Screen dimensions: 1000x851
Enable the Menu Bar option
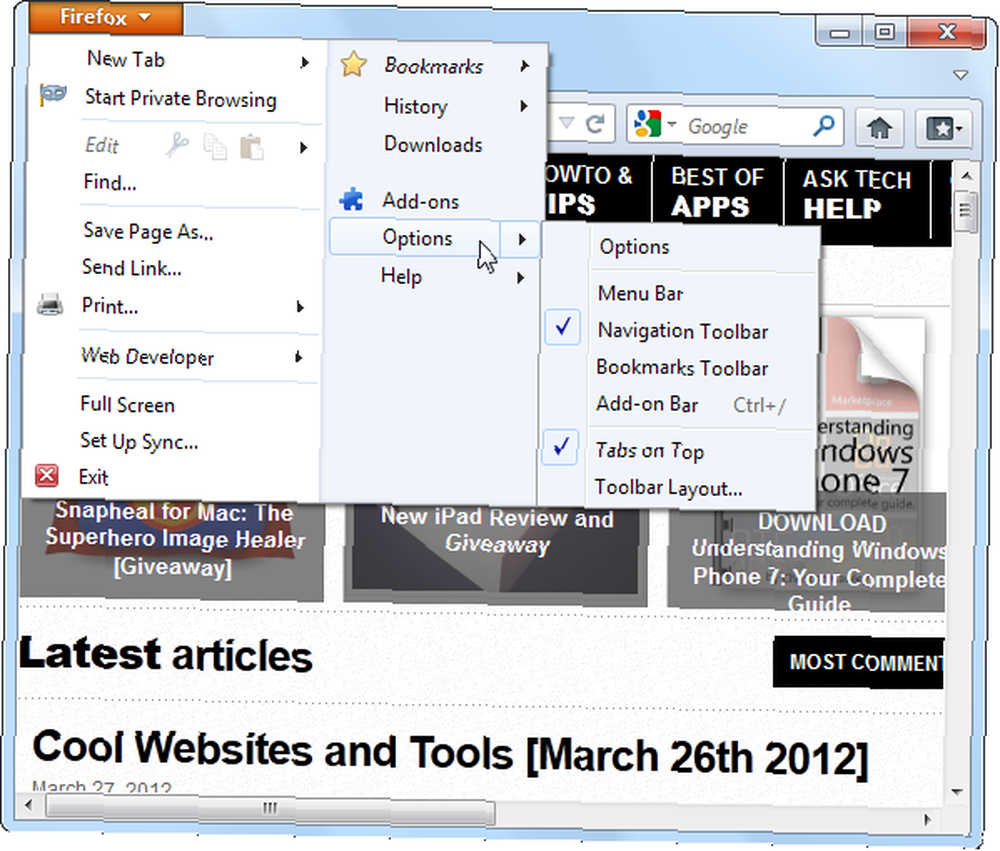pos(640,293)
